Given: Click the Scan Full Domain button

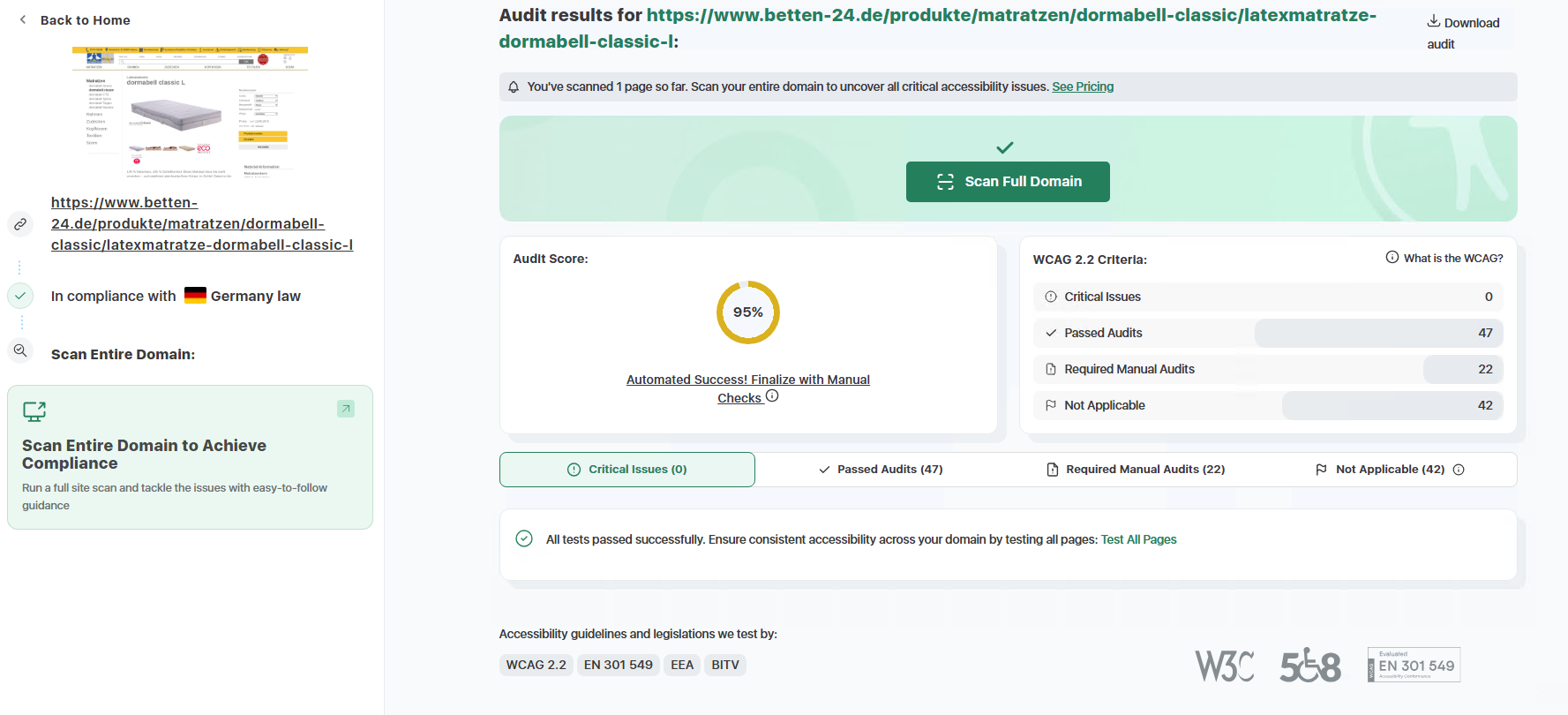Looking at the screenshot, I should (1008, 182).
